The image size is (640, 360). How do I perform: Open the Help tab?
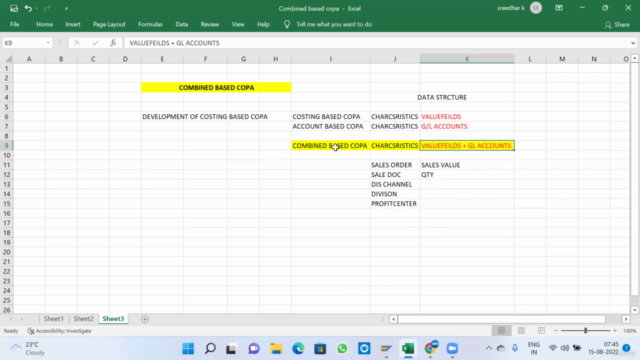(263, 24)
